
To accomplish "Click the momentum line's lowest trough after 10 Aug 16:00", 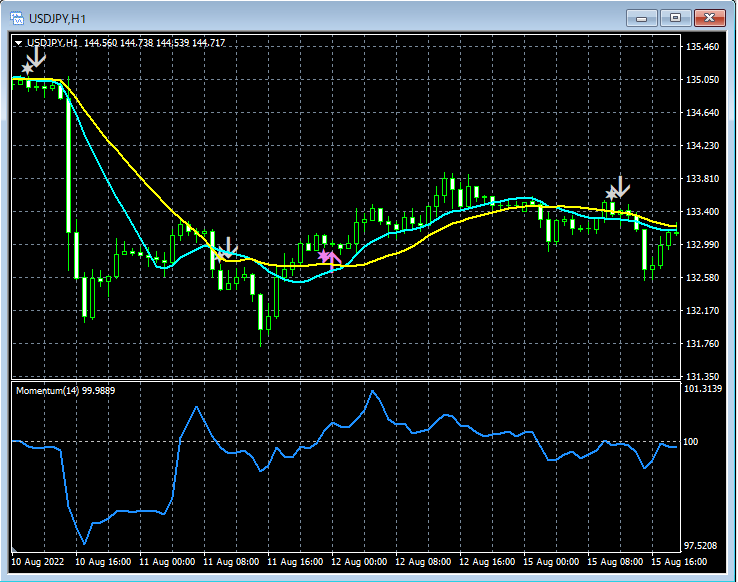I will [85, 543].
